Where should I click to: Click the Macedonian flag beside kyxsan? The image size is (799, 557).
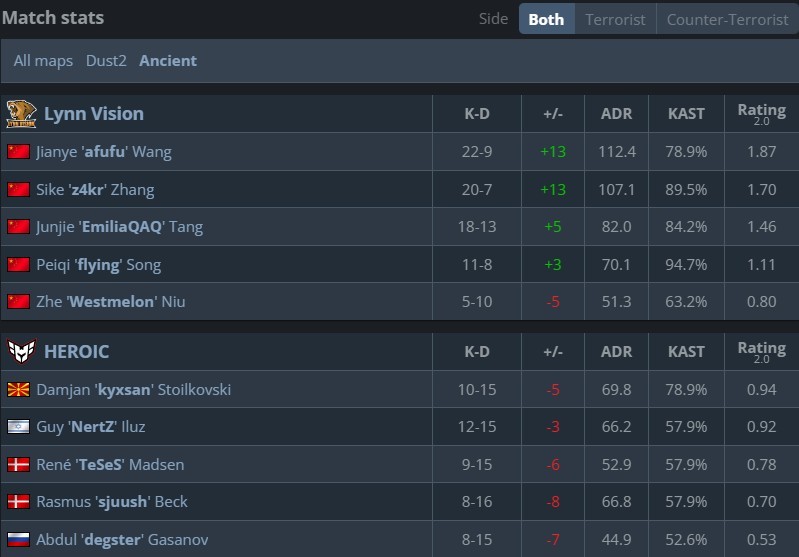(x=18, y=389)
